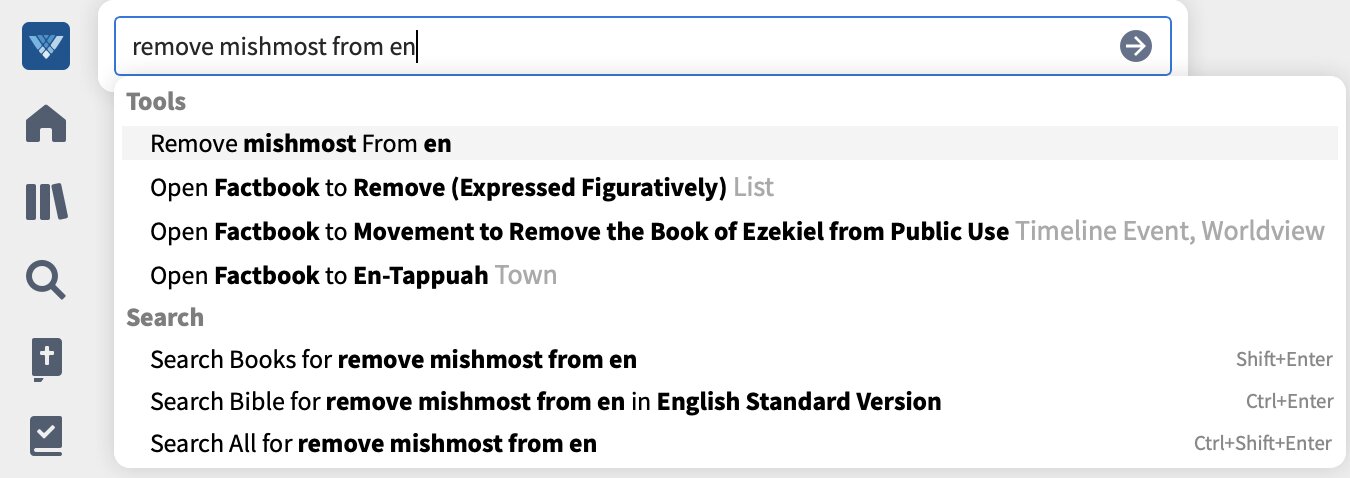
Task: Submit the command with arrow button
Action: click(x=1135, y=45)
